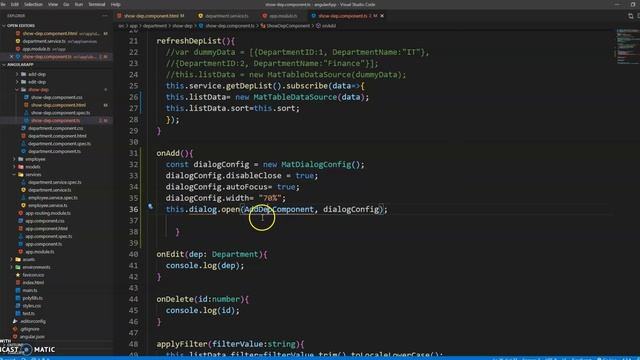Click the split editor icon at top right
The width and height of the screenshot is (640, 360).
pos(631,16)
